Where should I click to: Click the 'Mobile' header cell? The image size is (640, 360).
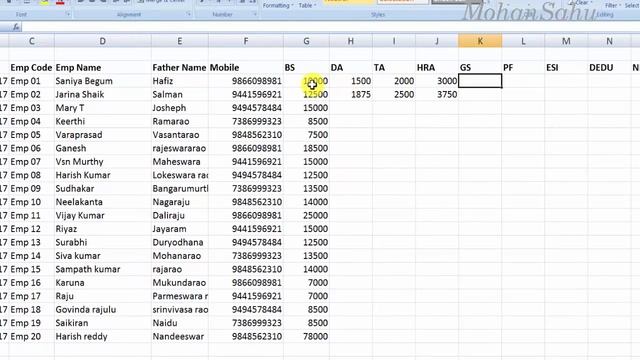246,67
